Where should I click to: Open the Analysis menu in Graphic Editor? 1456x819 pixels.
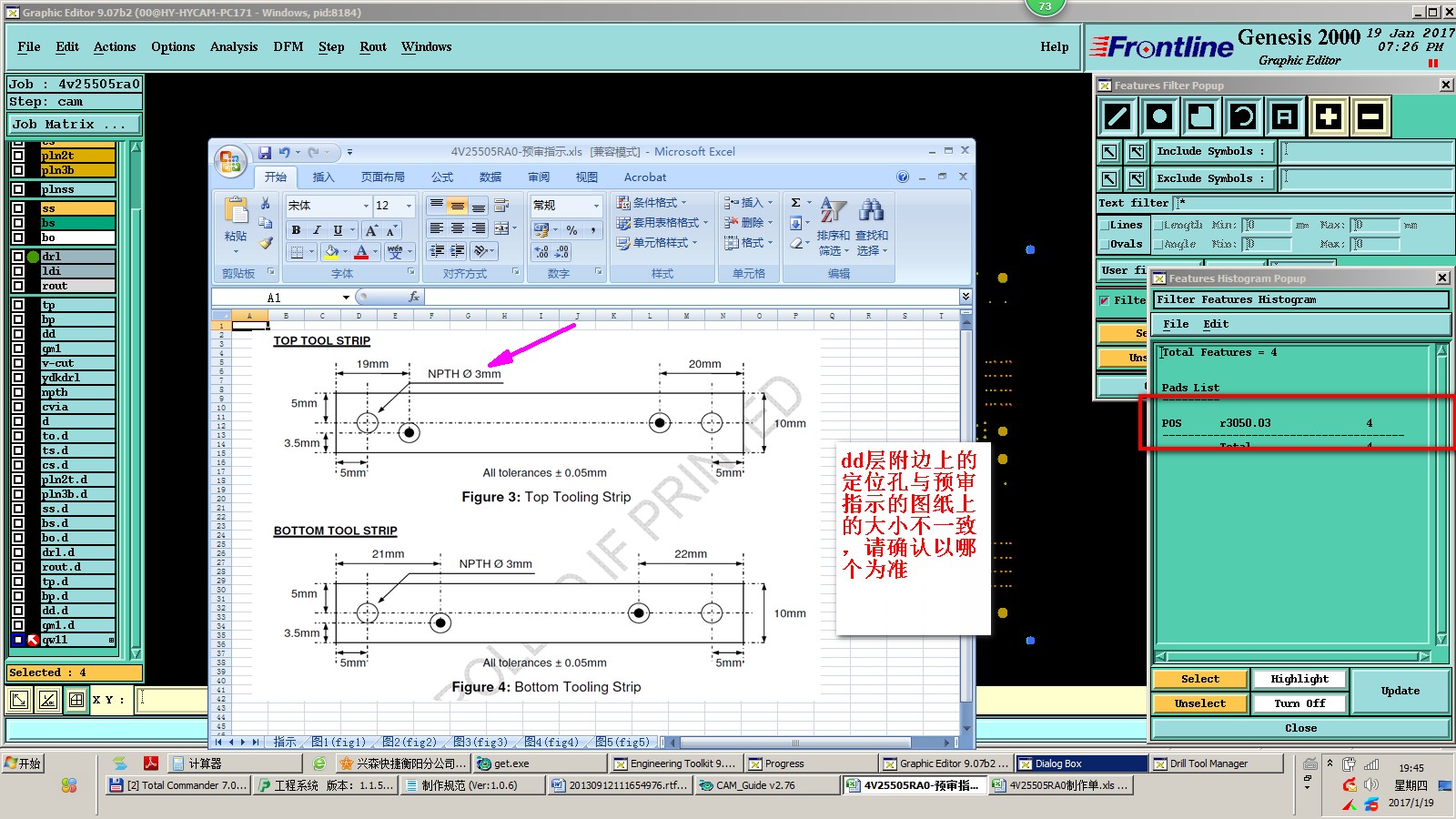[x=234, y=46]
